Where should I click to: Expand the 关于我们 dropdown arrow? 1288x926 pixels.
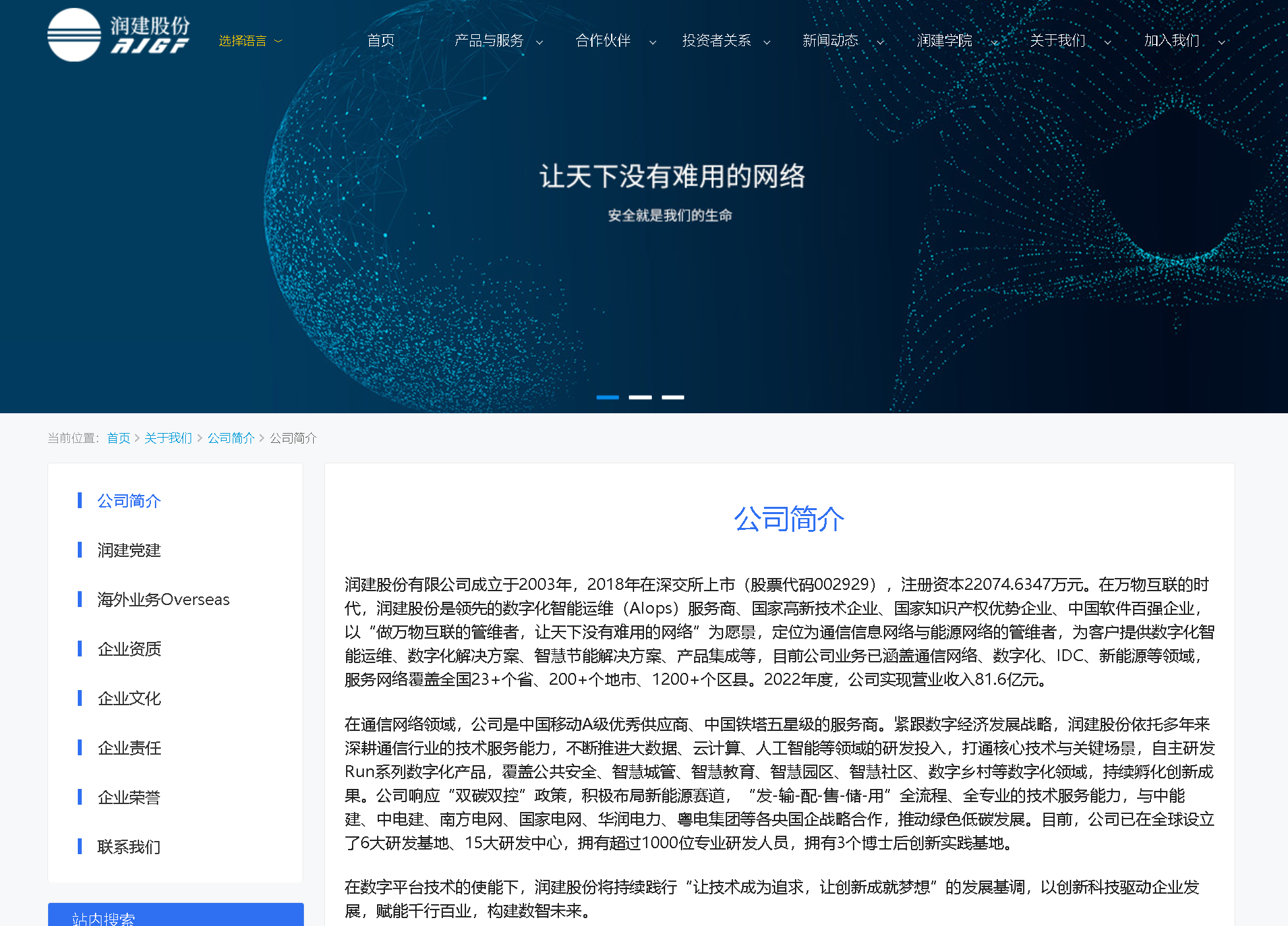[x=1107, y=42]
